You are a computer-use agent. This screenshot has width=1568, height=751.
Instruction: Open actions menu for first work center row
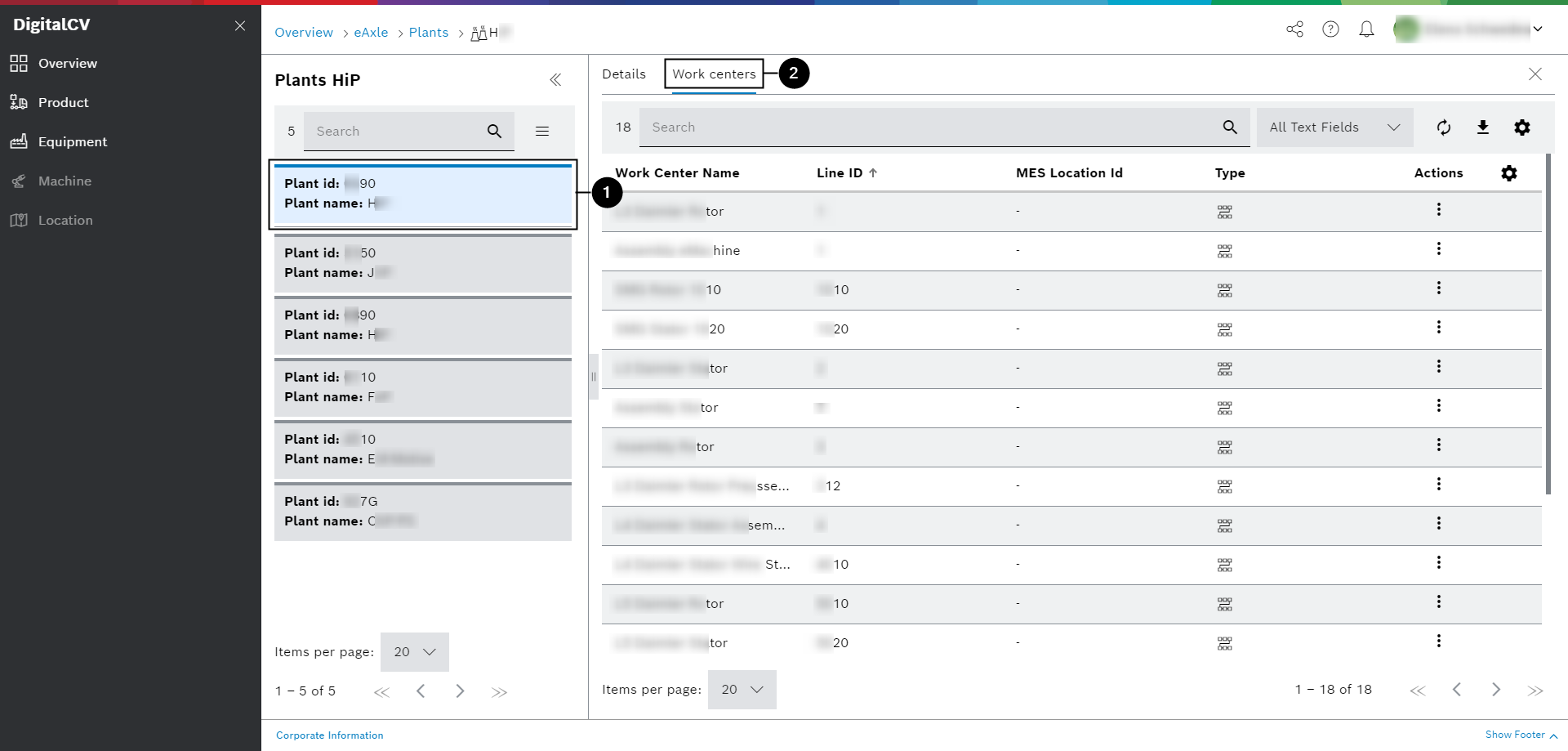point(1438,210)
